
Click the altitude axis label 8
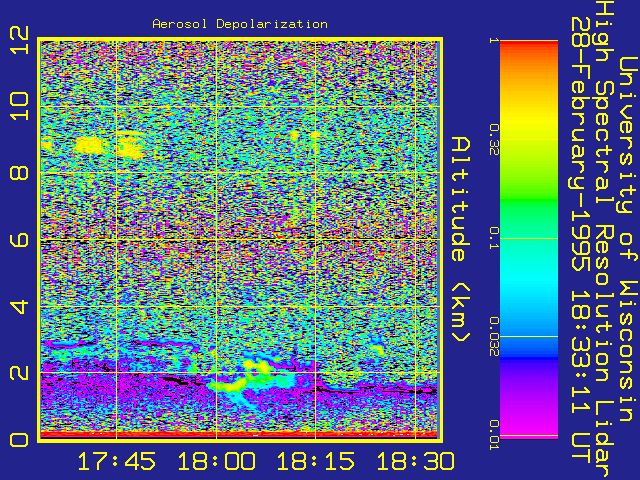coord(20,173)
